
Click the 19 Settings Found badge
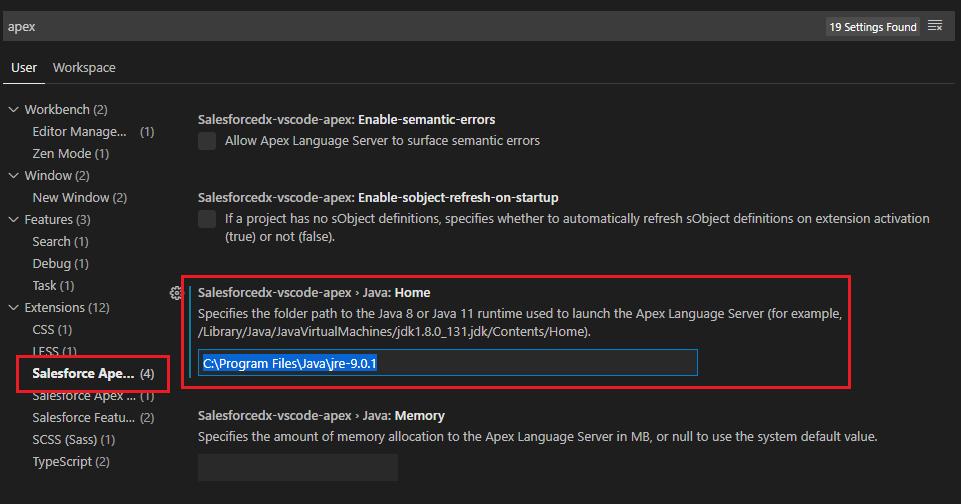pyautogui.click(x=873, y=27)
